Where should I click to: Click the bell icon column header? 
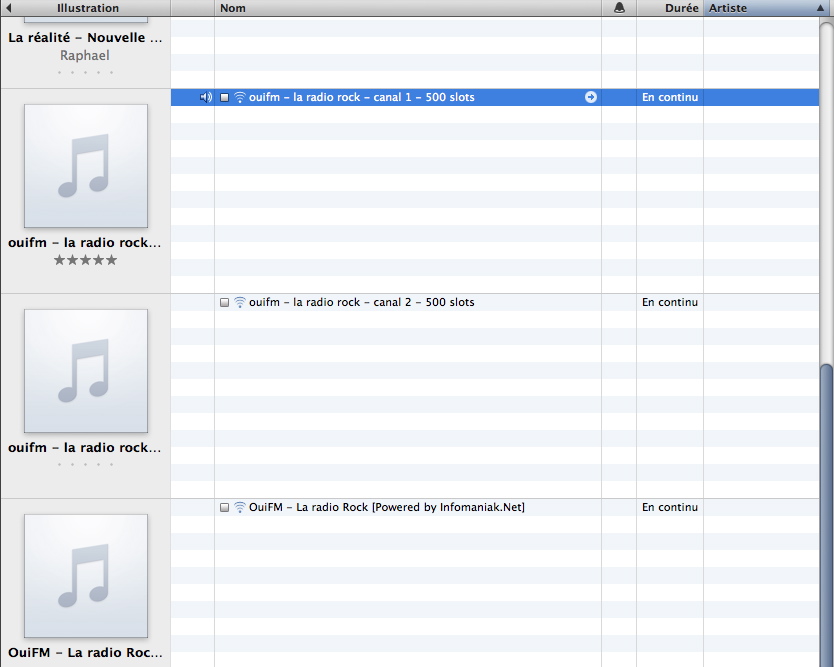(619, 8)
